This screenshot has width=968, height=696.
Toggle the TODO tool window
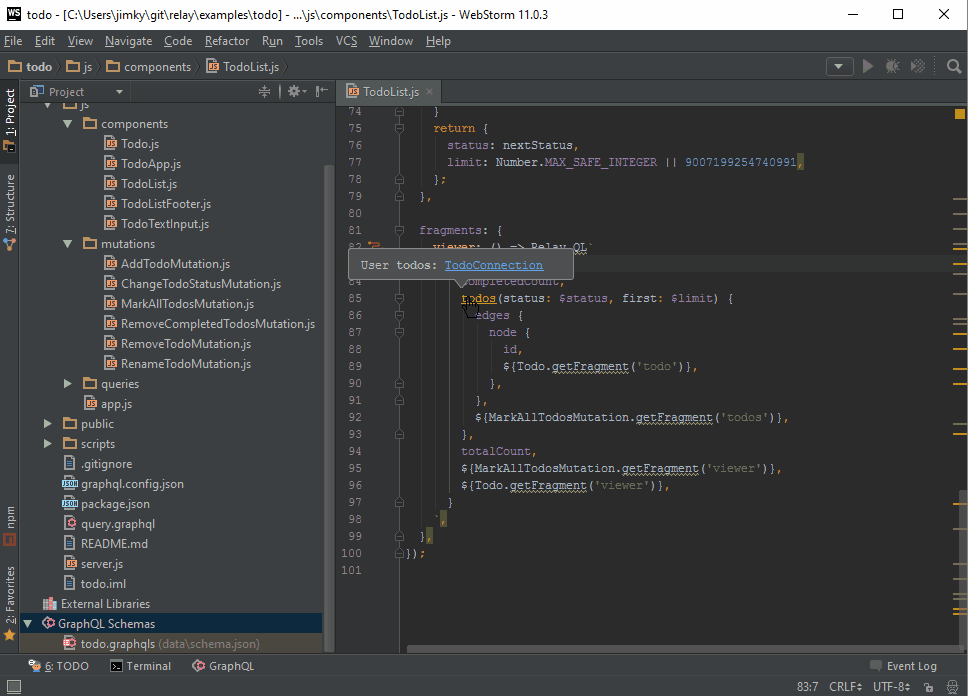click(x=60, y=665)
